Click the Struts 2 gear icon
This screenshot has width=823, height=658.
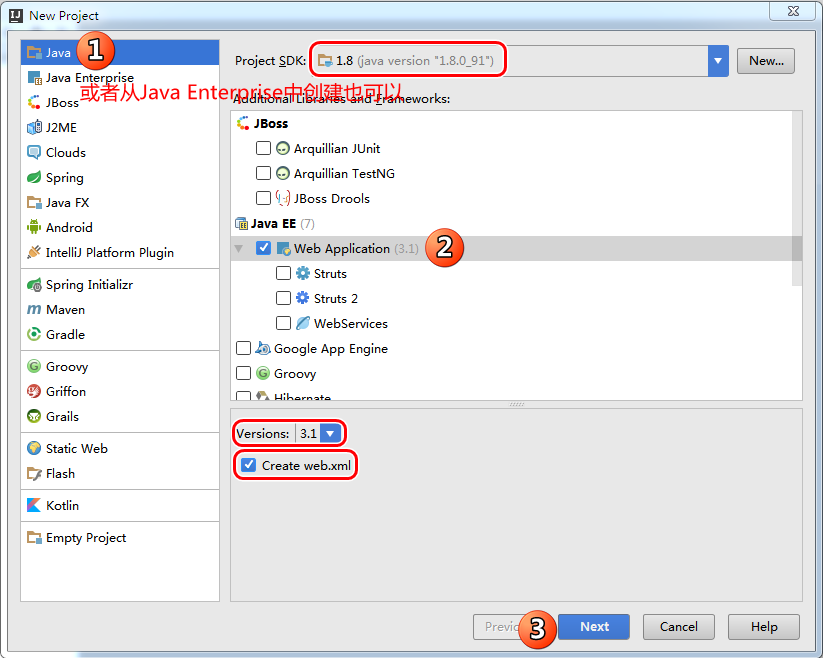click(x=303, y=298)
